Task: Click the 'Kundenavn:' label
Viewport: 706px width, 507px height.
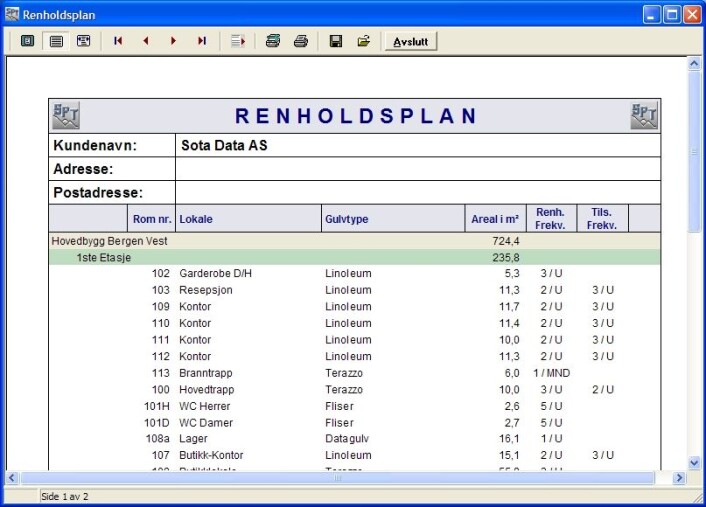Action: (x=95, y=145)
